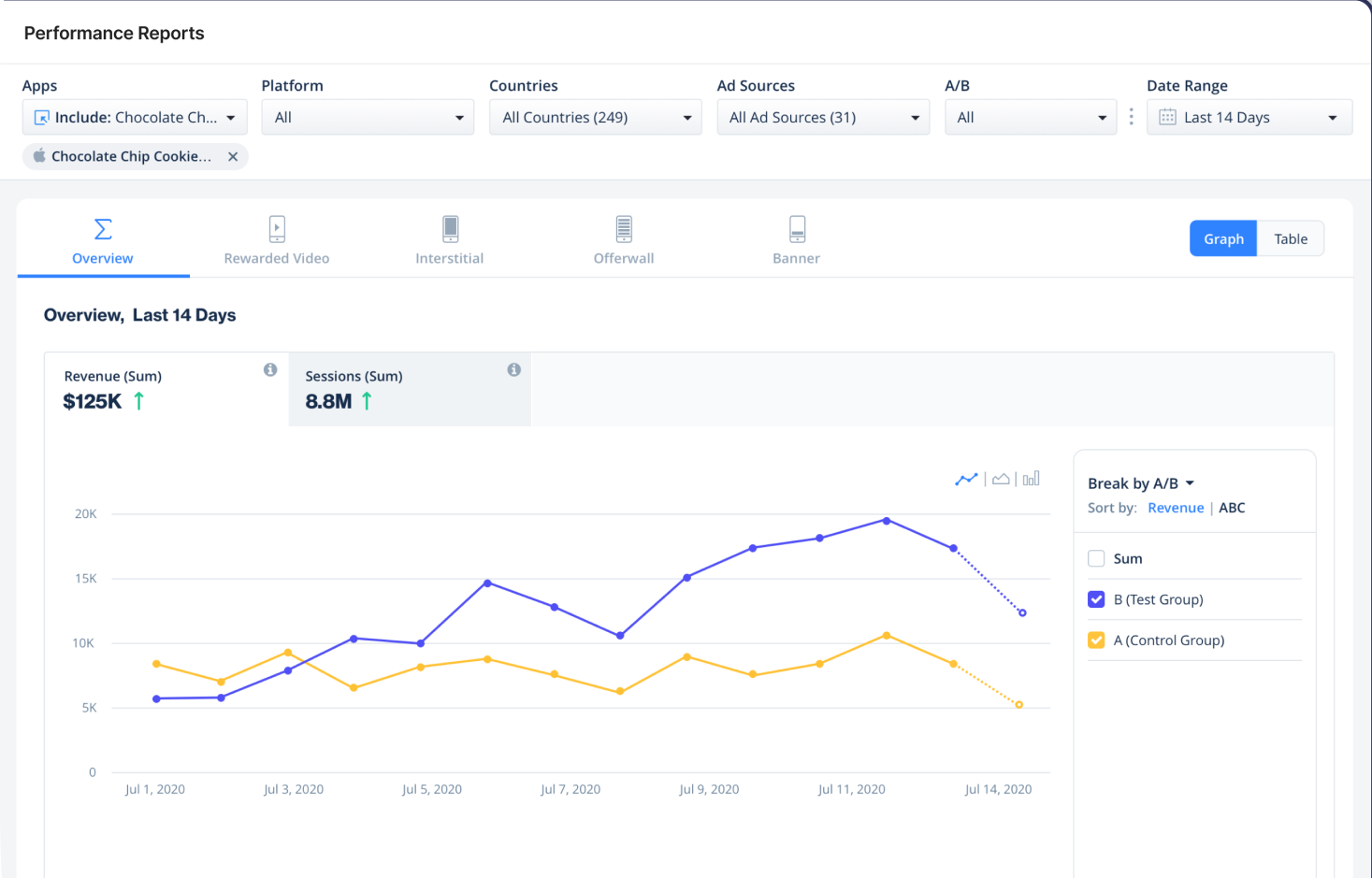Open the Platform dropdown
This screenshot has width=1372, height=878.
pos(368,117)
